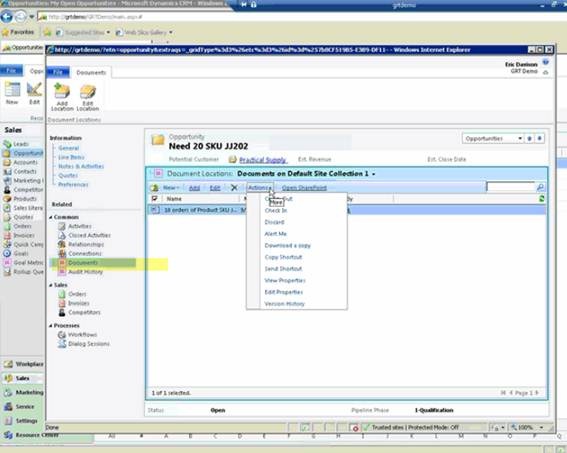Click the Document Locations folder icon
Screen dimensions: 567x453
point(158,174)
